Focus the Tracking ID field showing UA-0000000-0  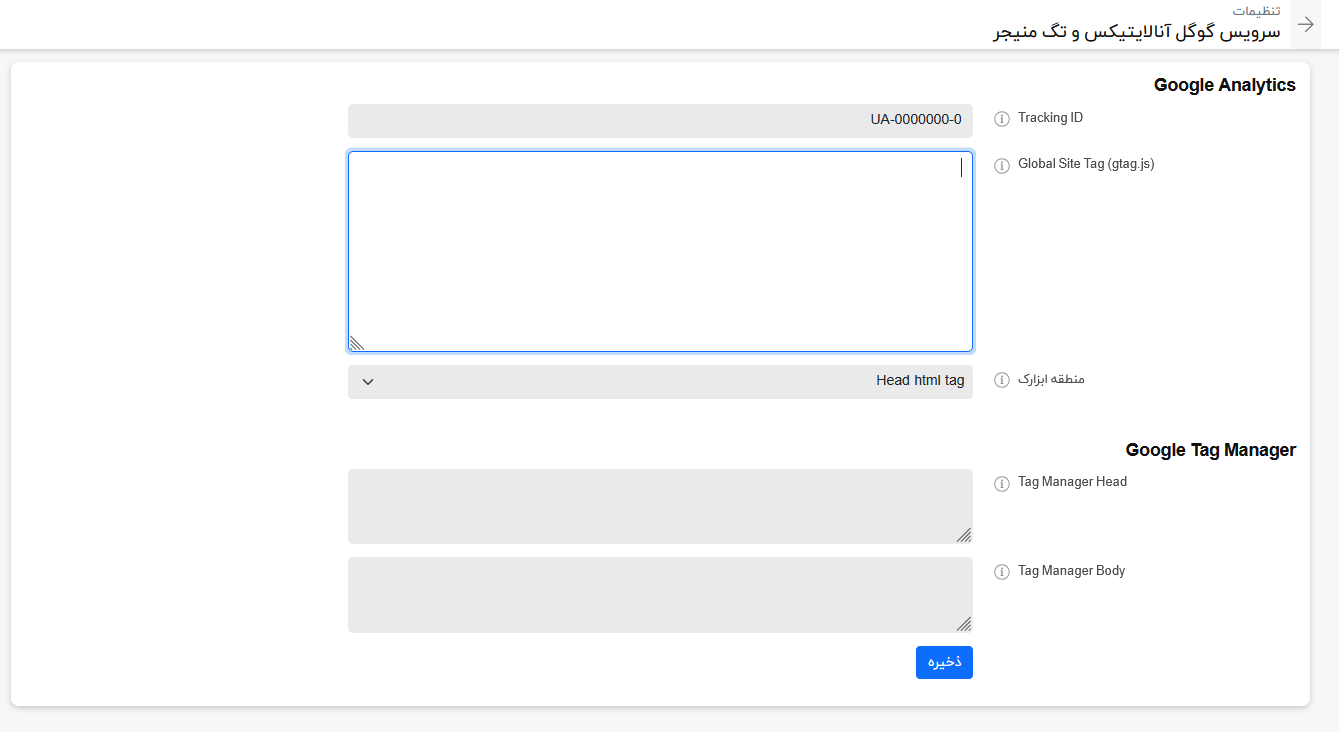point(660,120)
